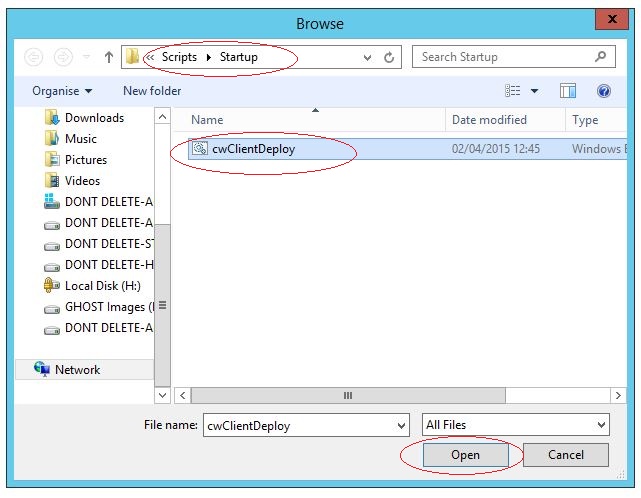Image resolution: width=641 pixels, height=498 pixels.
Task: Open Local Disk (H:)
Action: [103, 286]
